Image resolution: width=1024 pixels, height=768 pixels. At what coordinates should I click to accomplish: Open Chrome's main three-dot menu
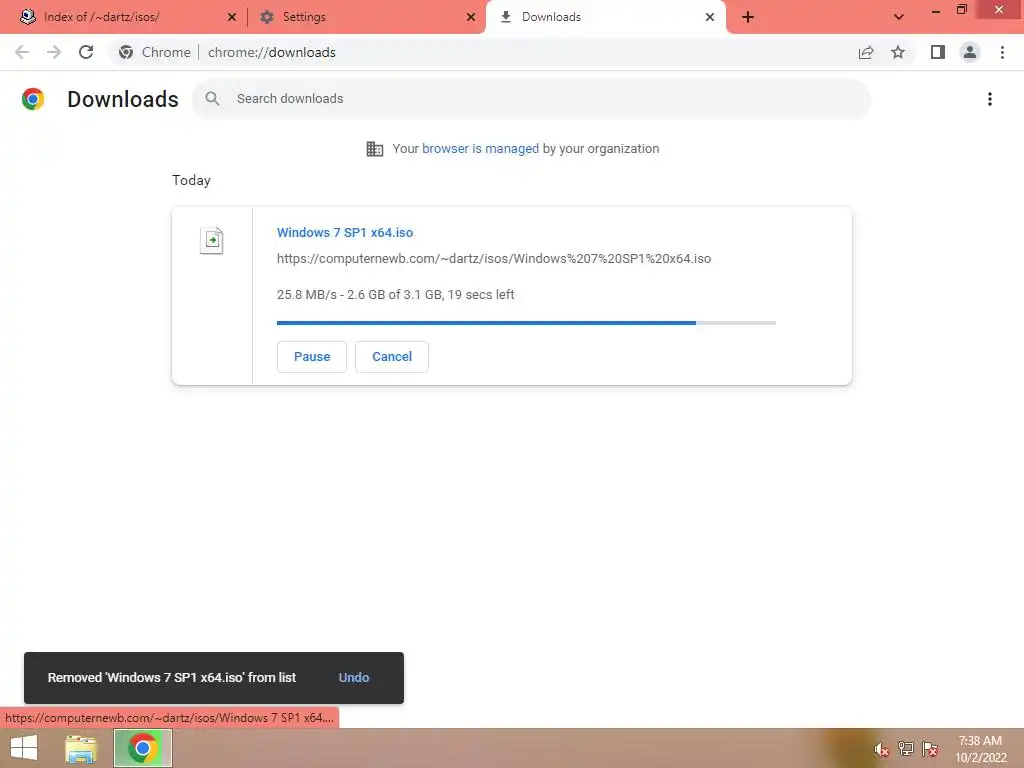pyautogui.click(x=1002, y=52)
